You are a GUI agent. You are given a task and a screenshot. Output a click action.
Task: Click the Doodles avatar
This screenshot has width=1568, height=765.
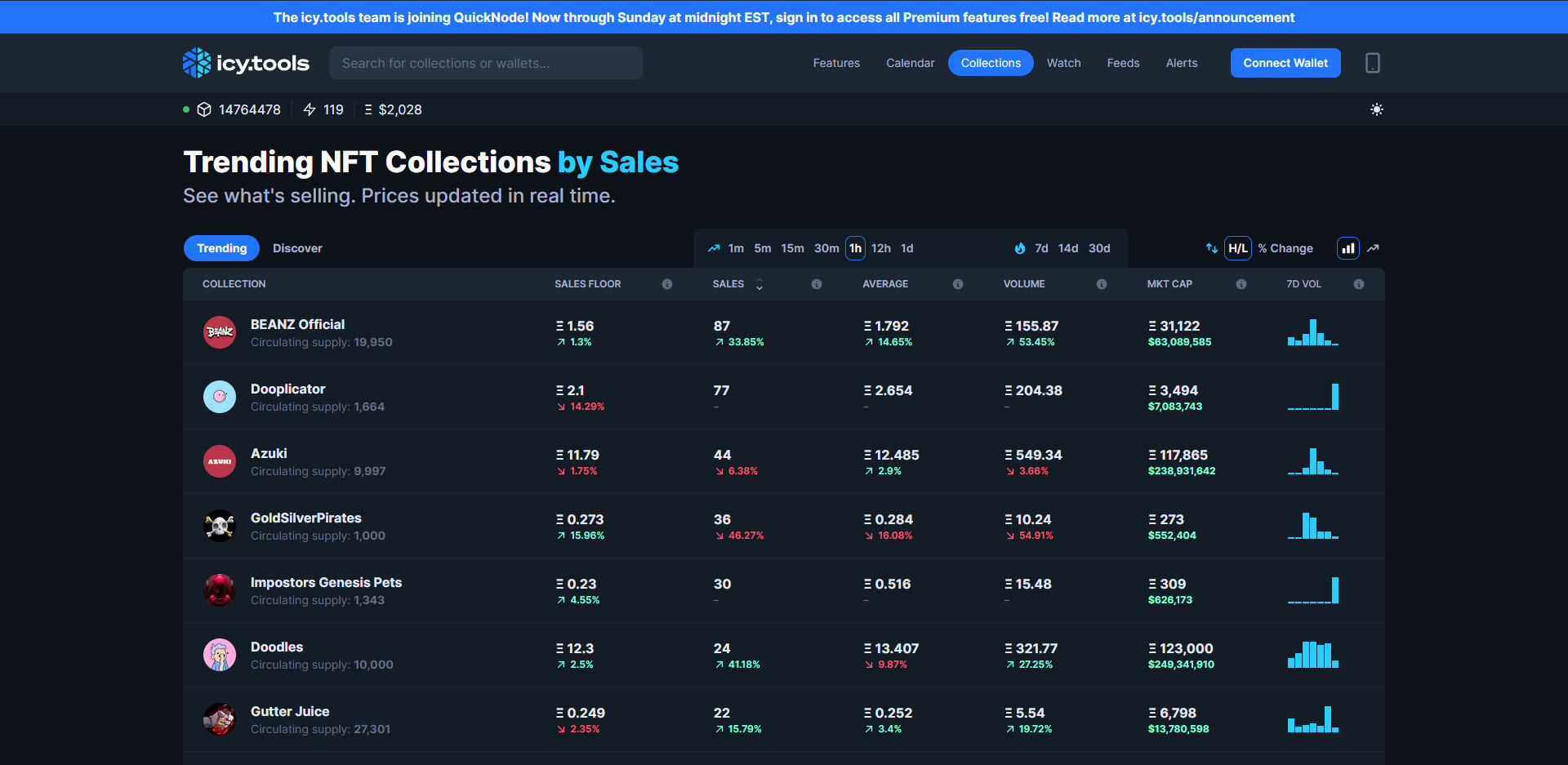pyautogui.click(x=220, y=655)
